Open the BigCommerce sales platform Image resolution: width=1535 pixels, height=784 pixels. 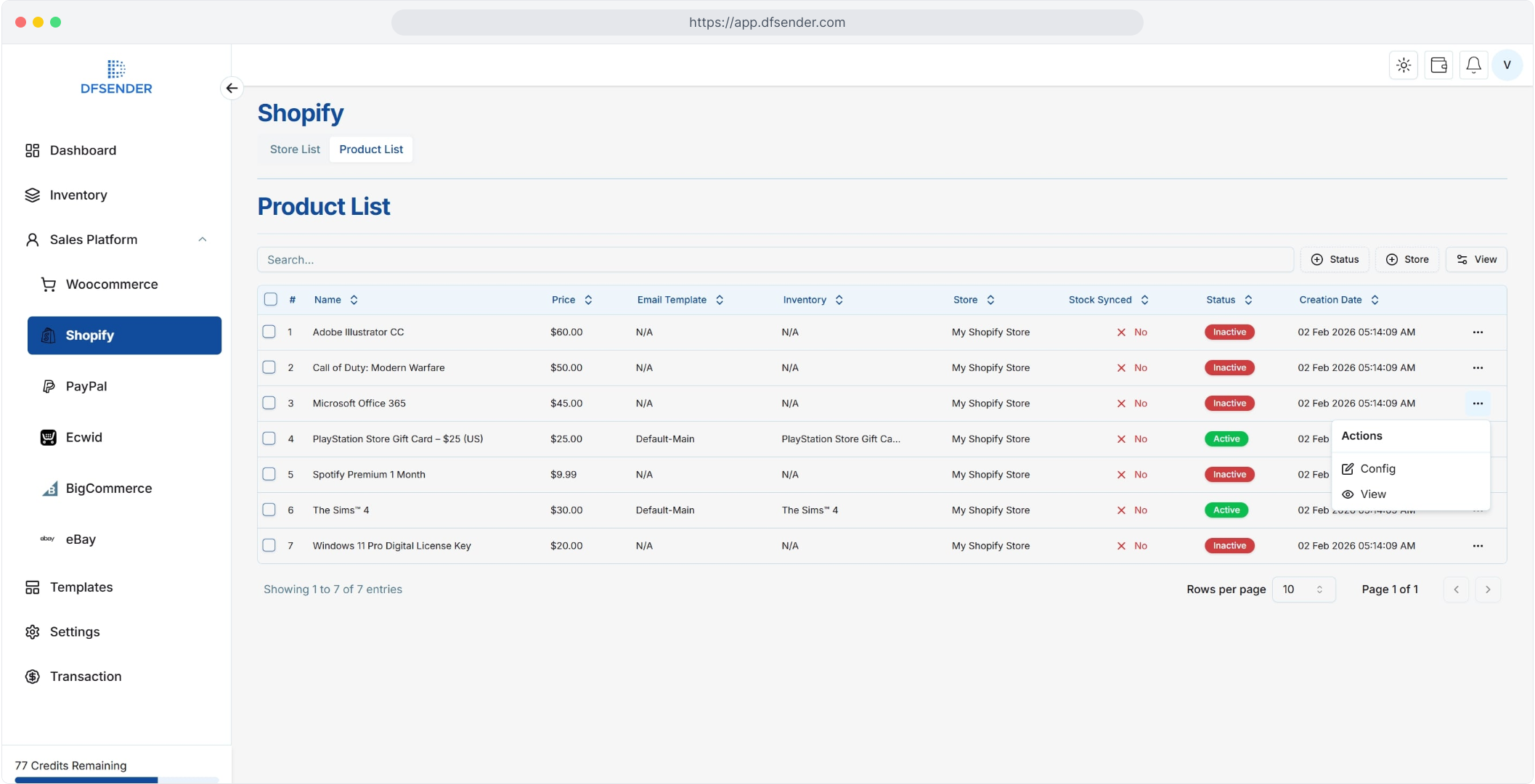108,489
